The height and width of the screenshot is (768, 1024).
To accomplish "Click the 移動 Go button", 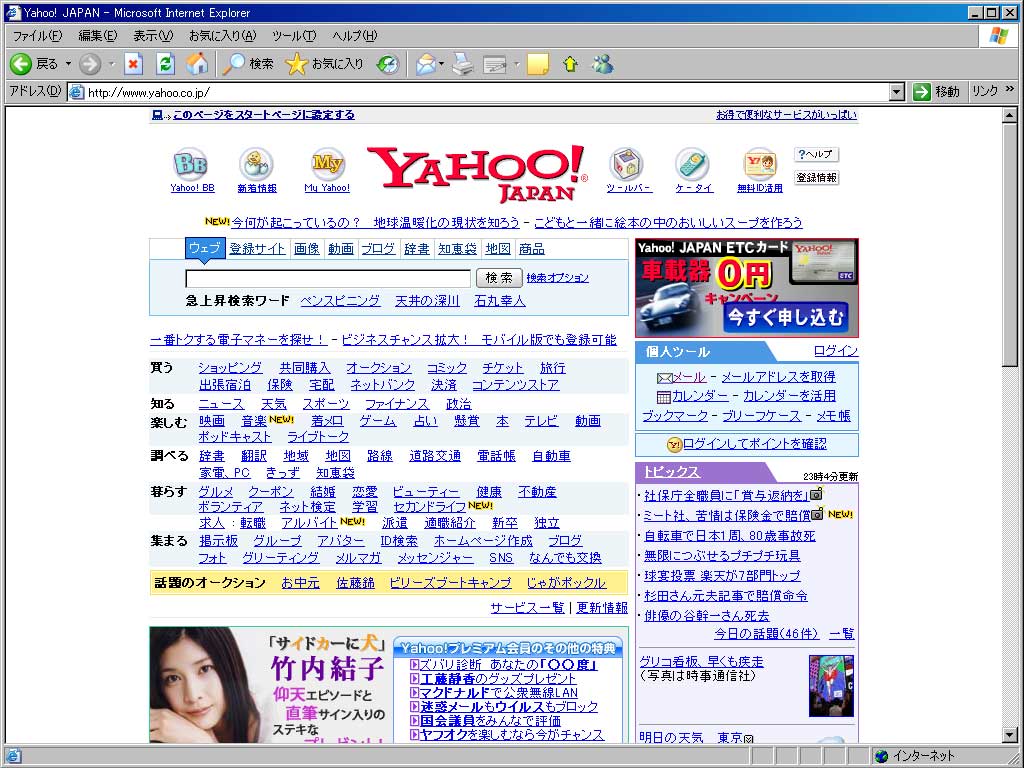I will click(x=936, y=91).
